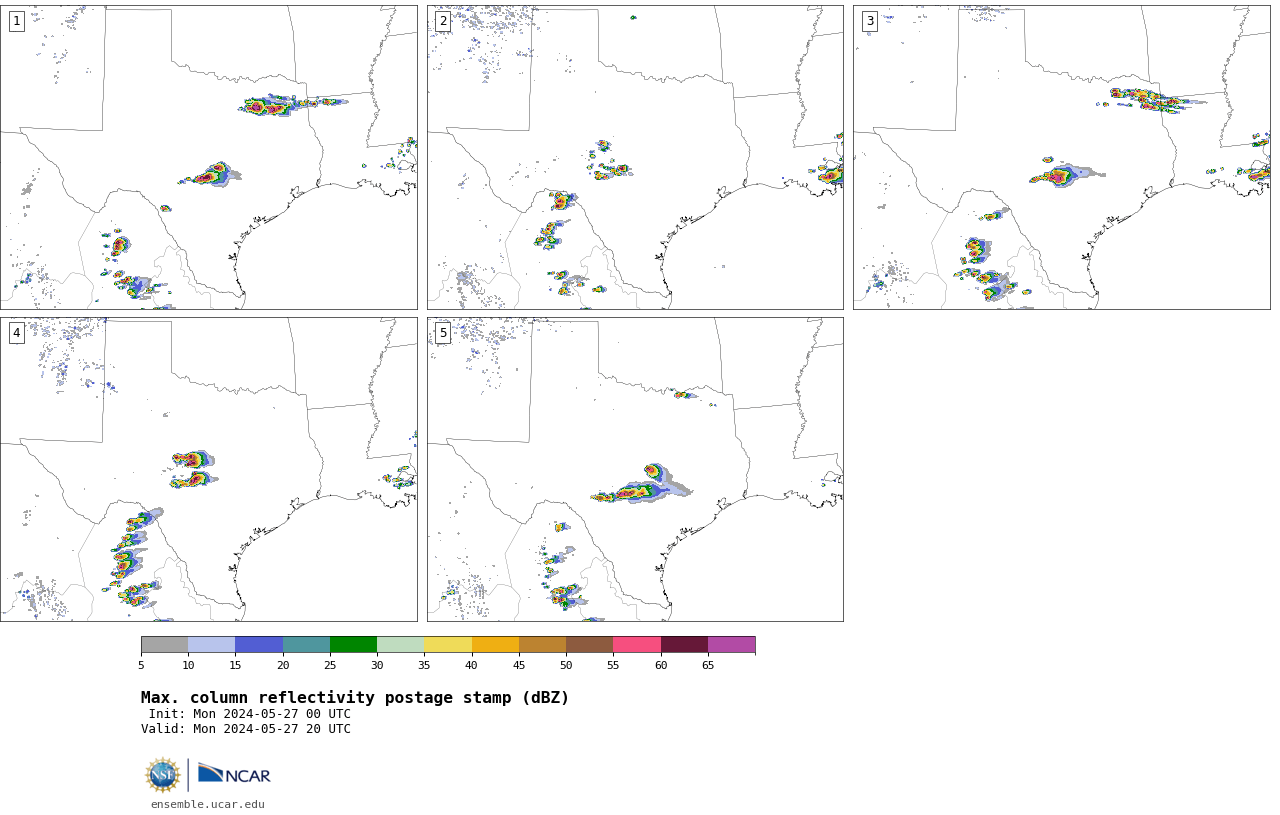1280x815 pixels.
Task: Click the ensemble.ucar.edu text
Action: pos(208,804)
